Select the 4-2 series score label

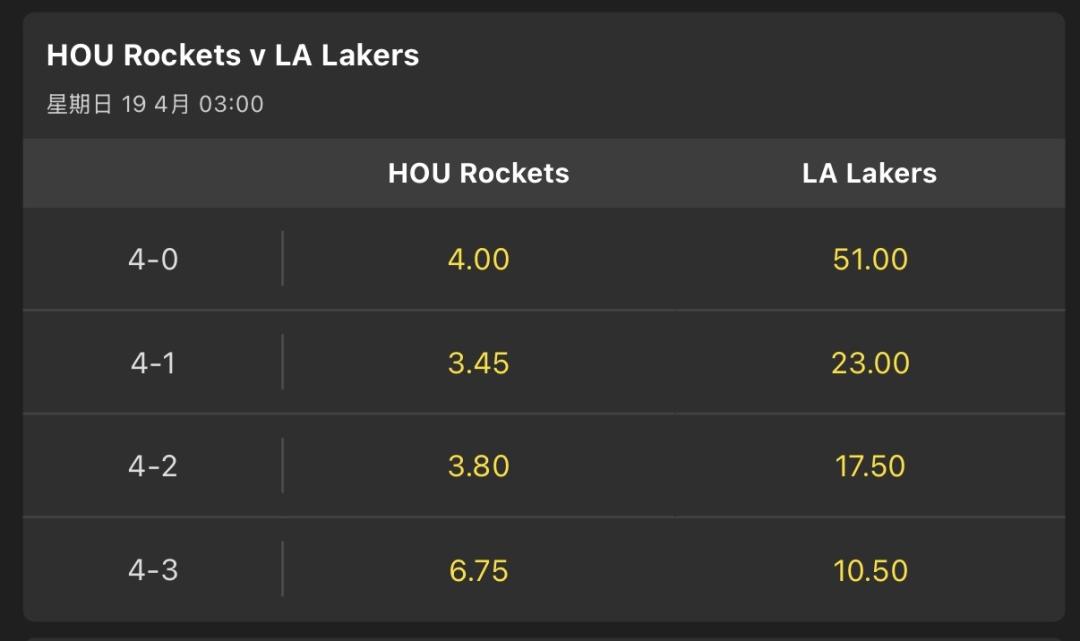pos(153,466)
